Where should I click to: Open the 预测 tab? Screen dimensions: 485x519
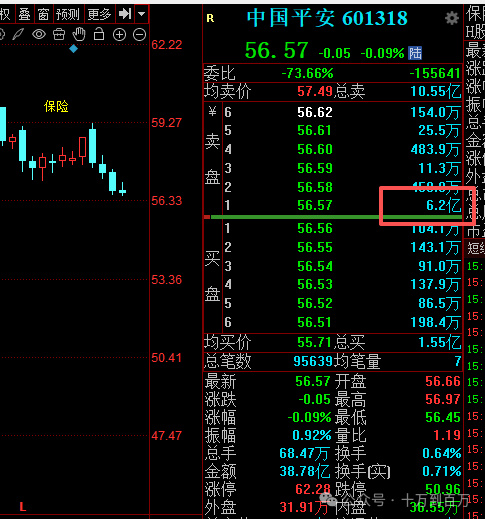(68, 14)
